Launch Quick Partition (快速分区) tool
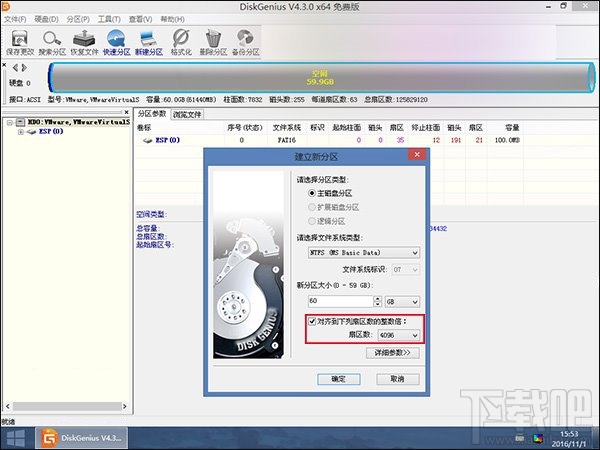The width and height of the screenshot is (600, 450). [x=116, y=43]
